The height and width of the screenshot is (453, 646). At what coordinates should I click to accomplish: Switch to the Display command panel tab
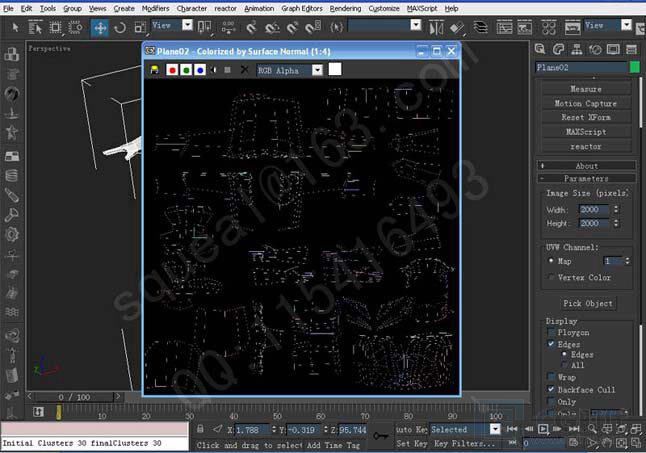tap(613, 49)
